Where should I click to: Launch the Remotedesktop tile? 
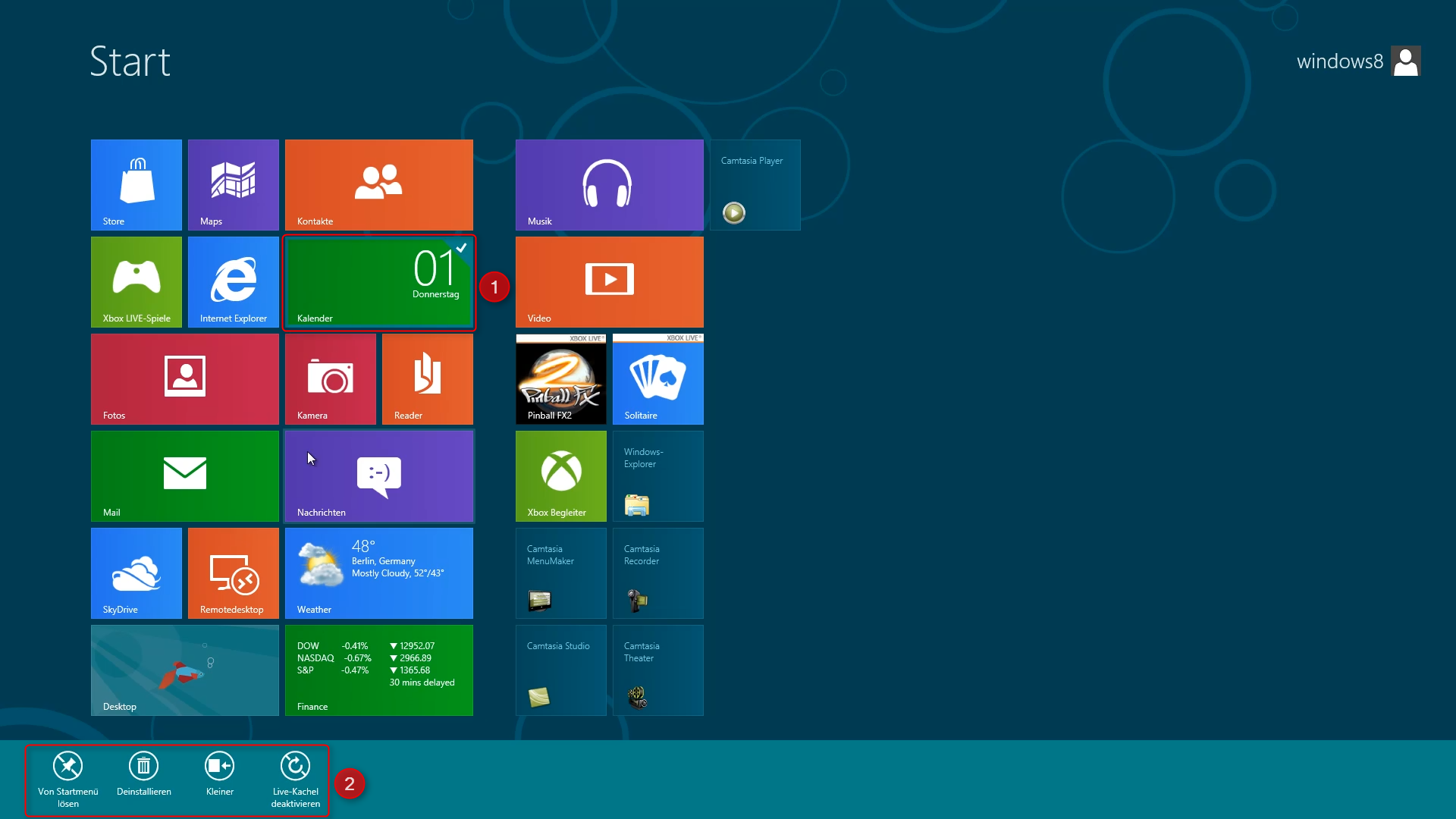click(234, 573)
